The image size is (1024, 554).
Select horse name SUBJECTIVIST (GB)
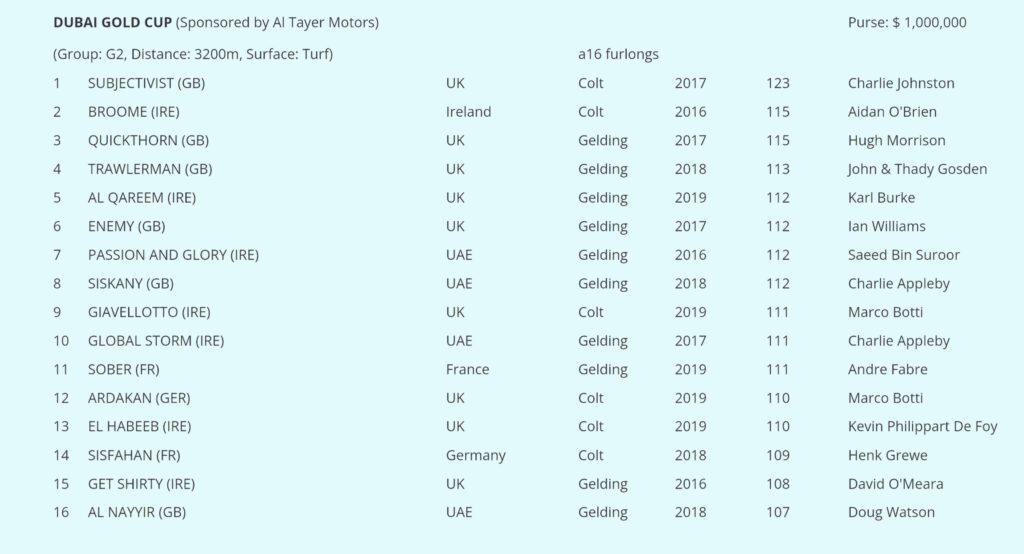(146, 83)
